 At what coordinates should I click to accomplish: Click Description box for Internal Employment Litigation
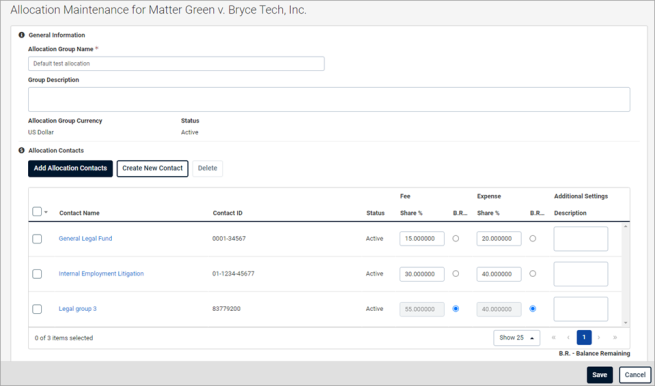pos(581,274)
